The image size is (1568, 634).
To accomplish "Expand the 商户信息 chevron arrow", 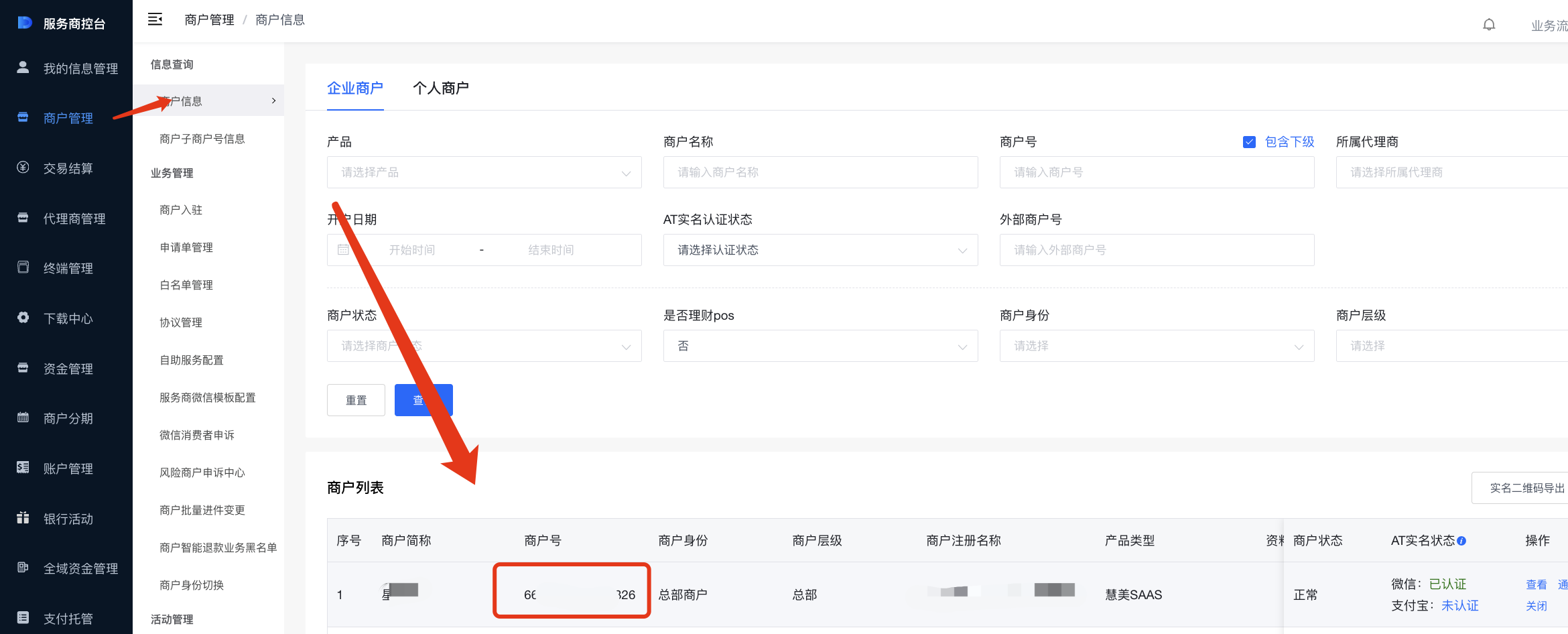I will pyautogui.click(x=273, y=101).
